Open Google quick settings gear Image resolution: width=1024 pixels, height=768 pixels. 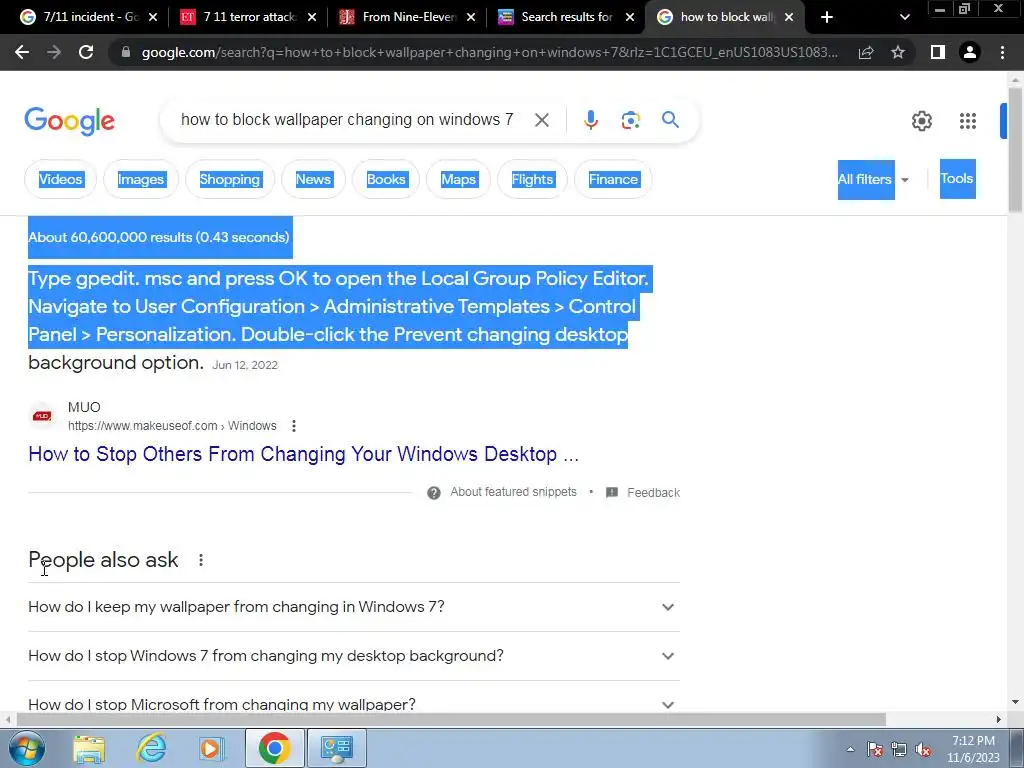(921, 121)
